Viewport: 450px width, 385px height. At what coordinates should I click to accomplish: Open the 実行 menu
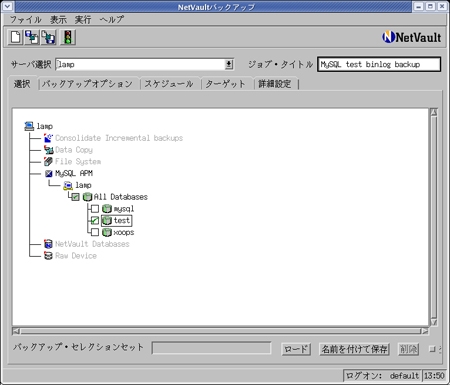click(83, 19)
